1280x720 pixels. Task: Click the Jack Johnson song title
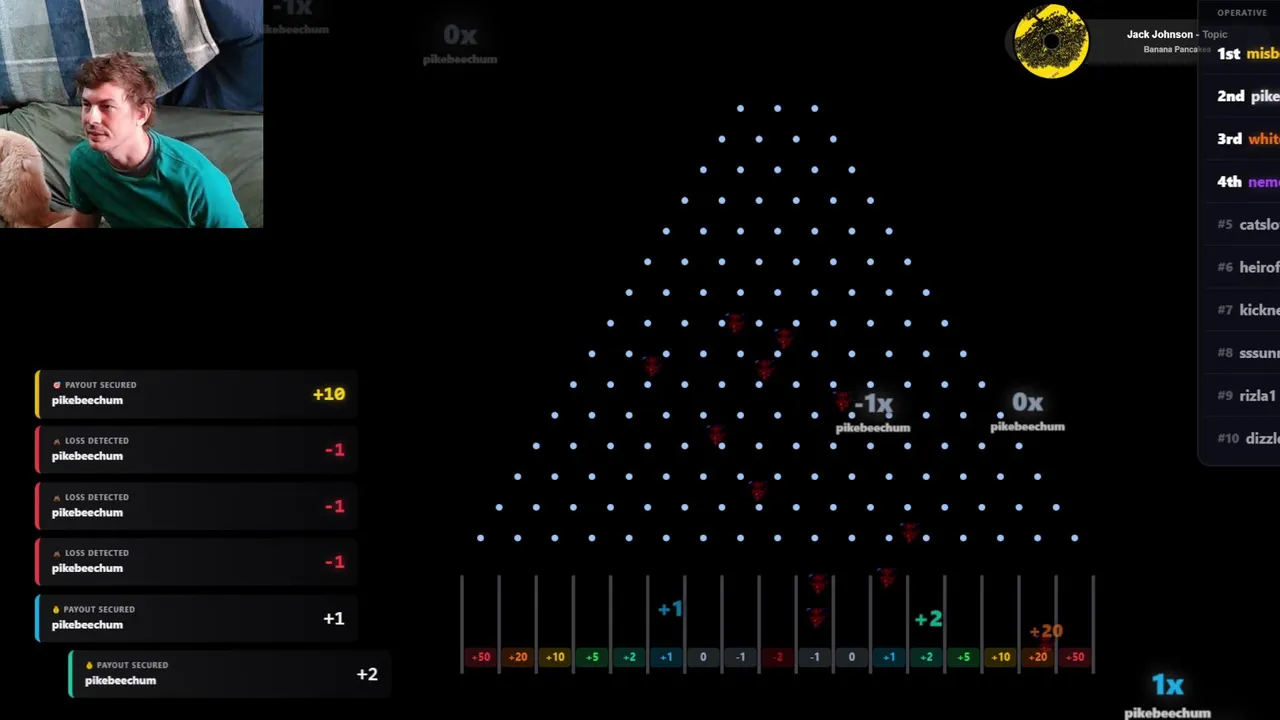[1176, 34]
